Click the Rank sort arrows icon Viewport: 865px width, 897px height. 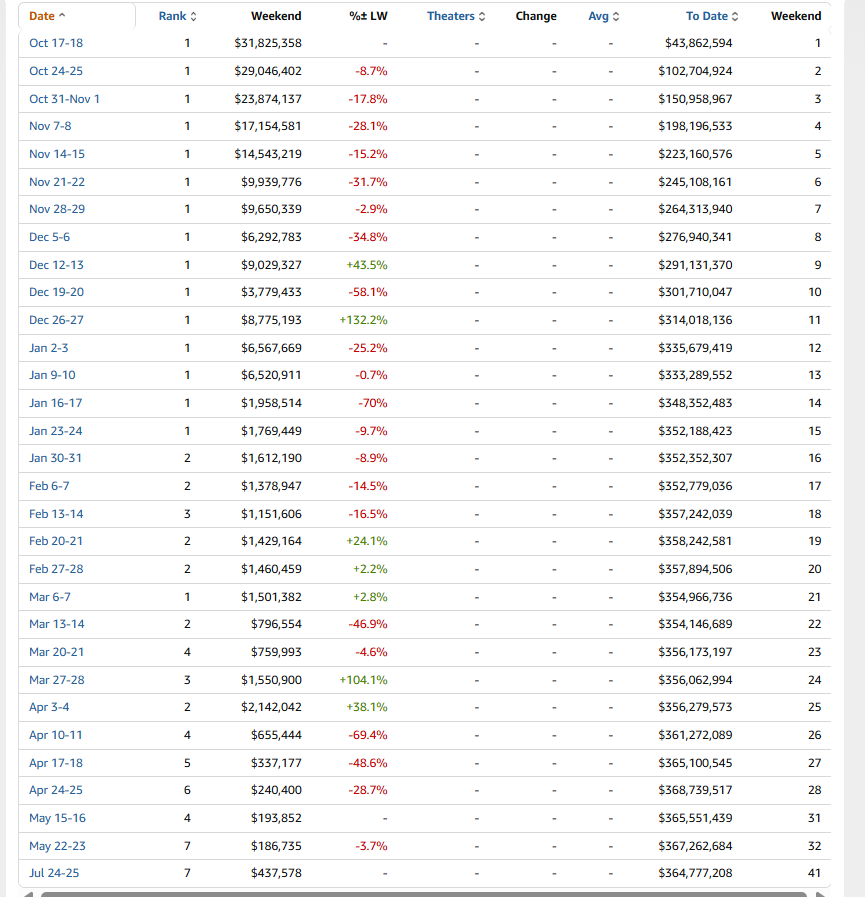tap(193, 17)
